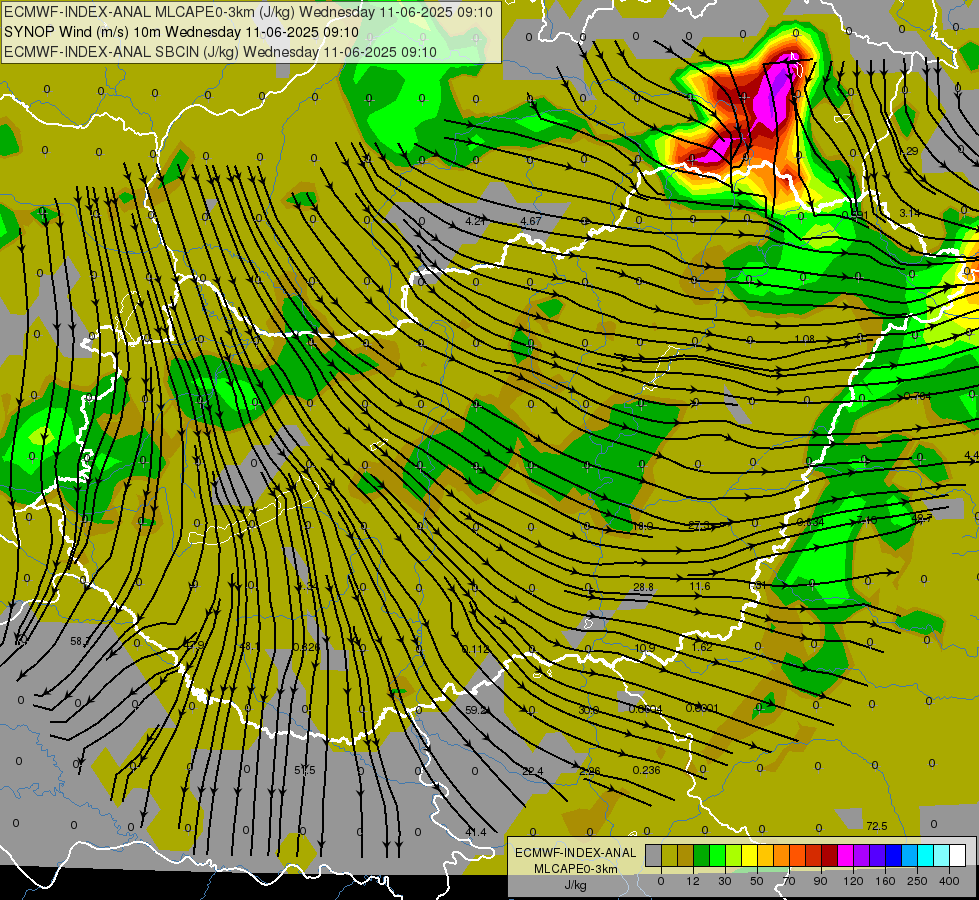The height and width of the screenshot is (900, 979).
Task: Click the legend scale label 160
Action: pos(885,881)
